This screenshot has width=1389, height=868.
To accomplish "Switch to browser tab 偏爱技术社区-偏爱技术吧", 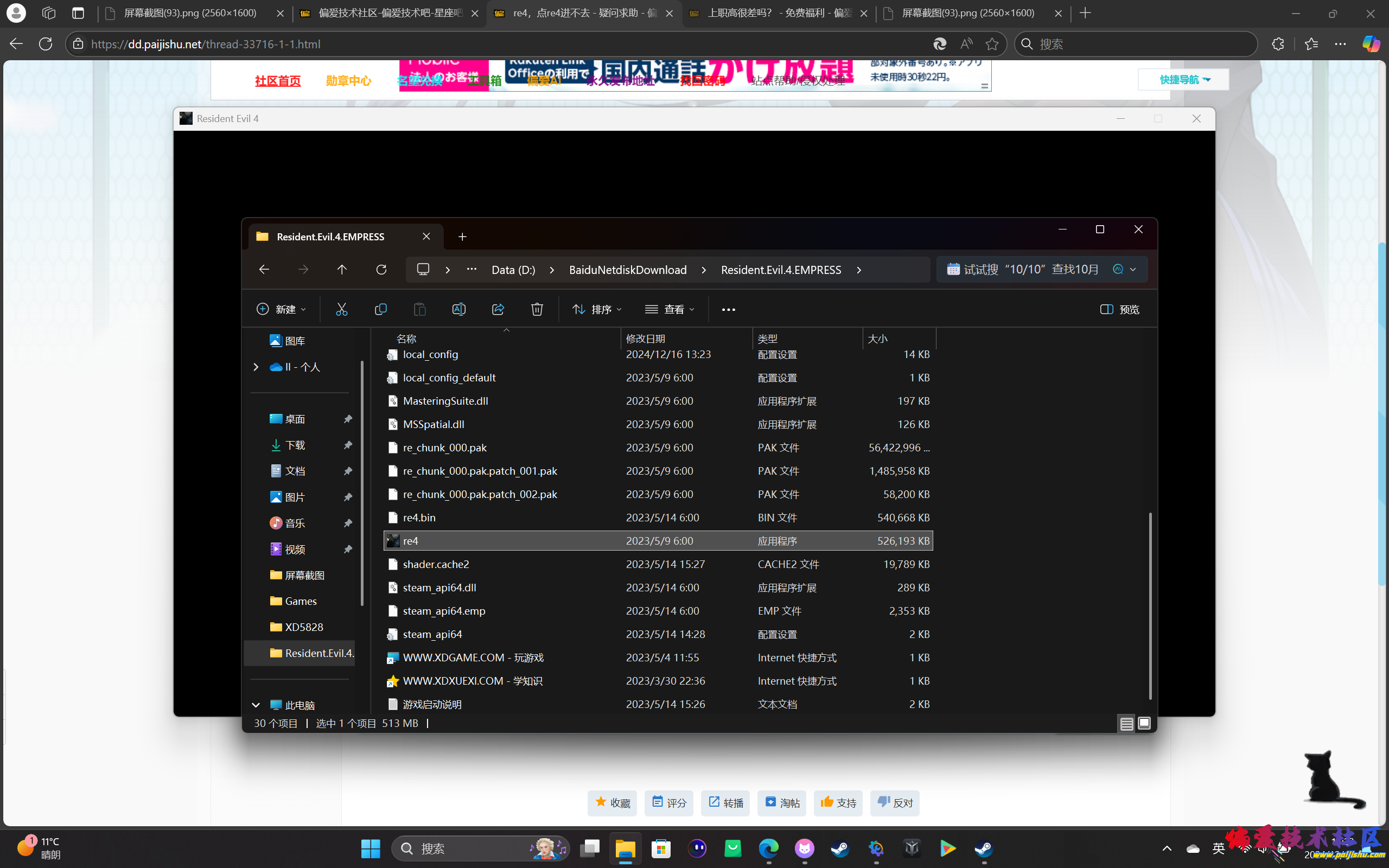I will click(x=389, y=13).
